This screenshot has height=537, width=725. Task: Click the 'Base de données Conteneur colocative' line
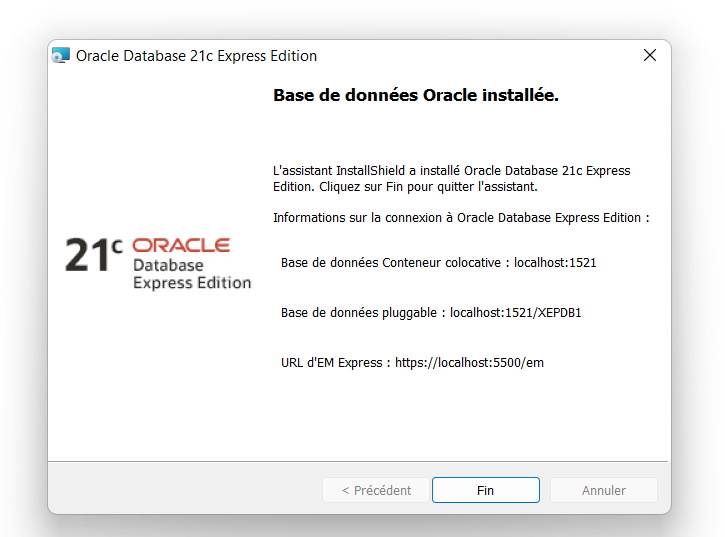(438, 263)
